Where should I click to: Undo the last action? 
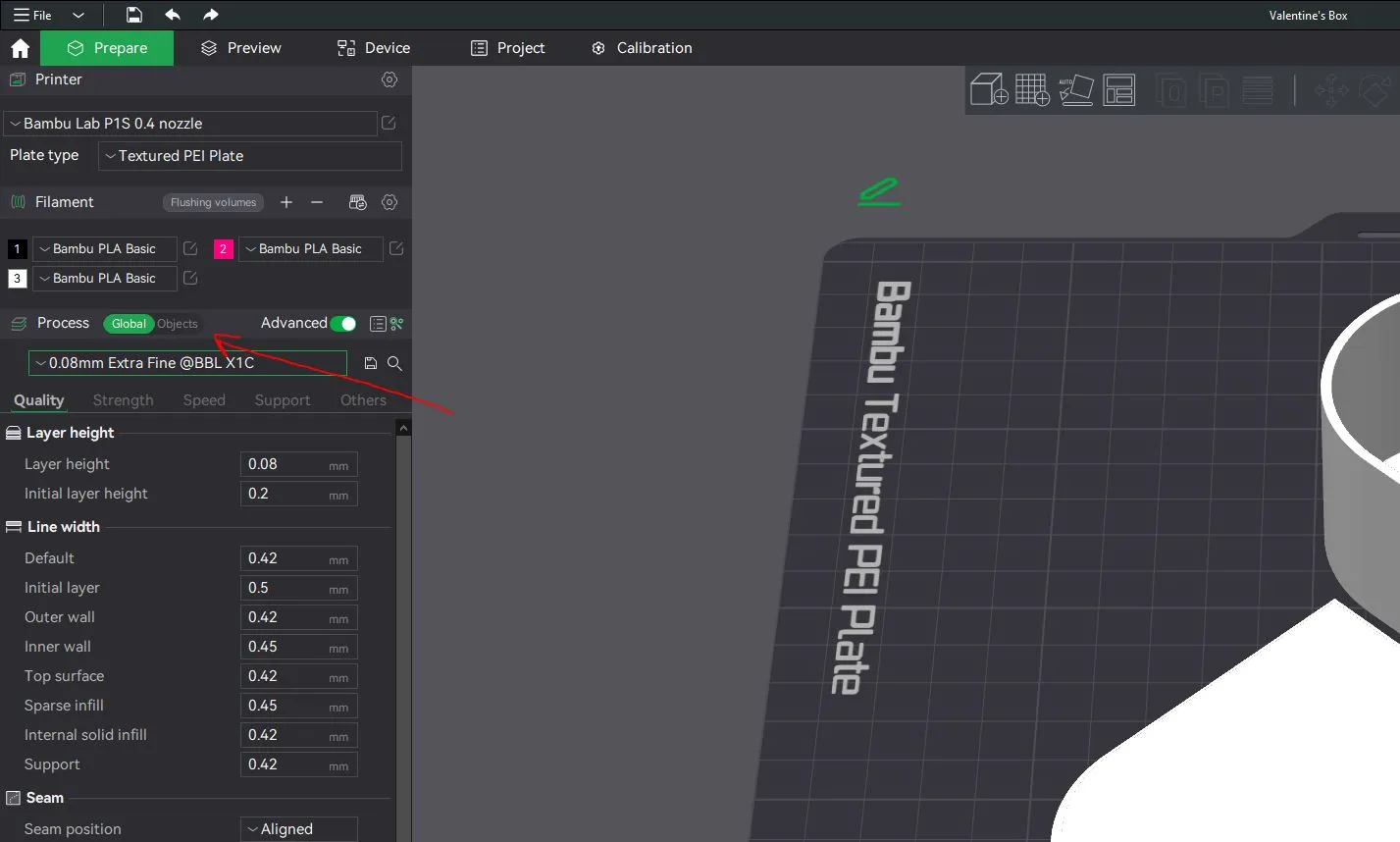[x=173, y=15]
